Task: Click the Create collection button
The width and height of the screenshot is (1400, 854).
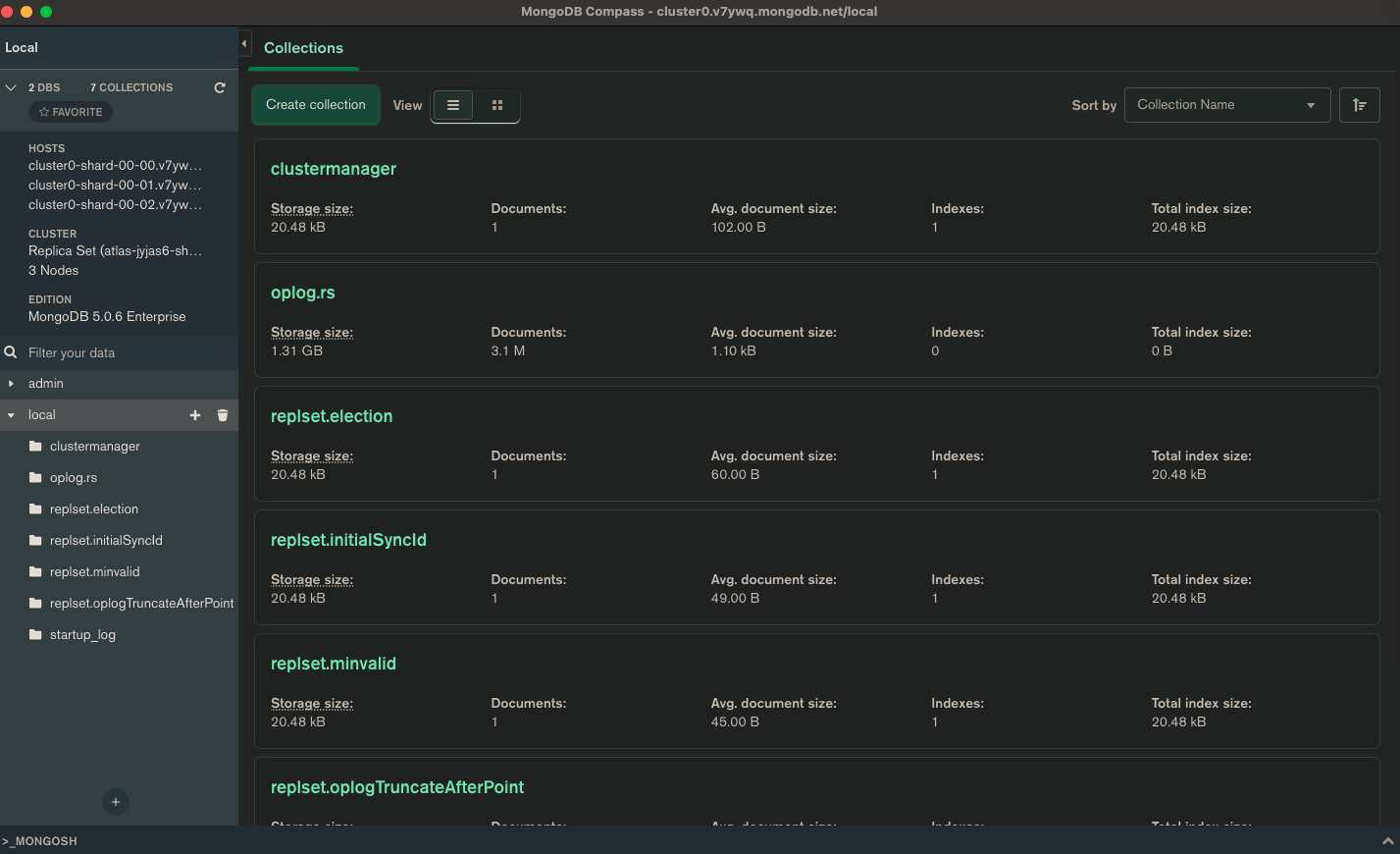Action: tap(316, 105)
